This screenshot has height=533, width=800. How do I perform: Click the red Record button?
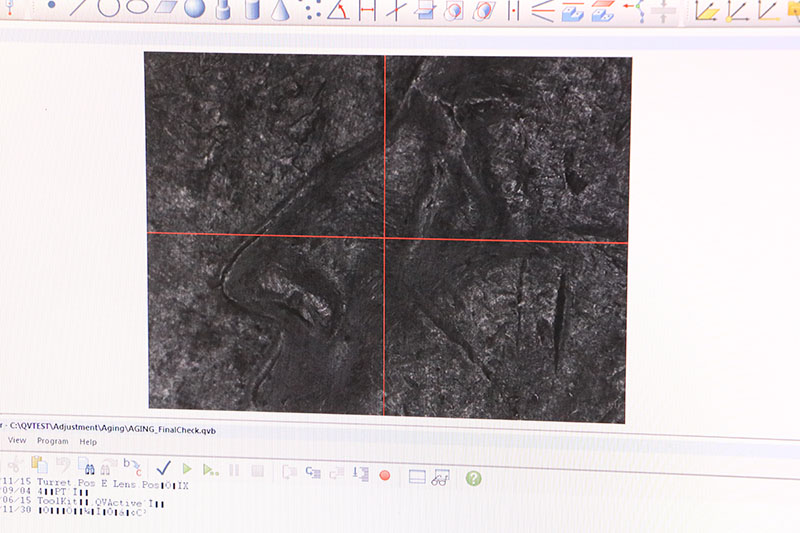pyautogui.click(x=385, y=475)
